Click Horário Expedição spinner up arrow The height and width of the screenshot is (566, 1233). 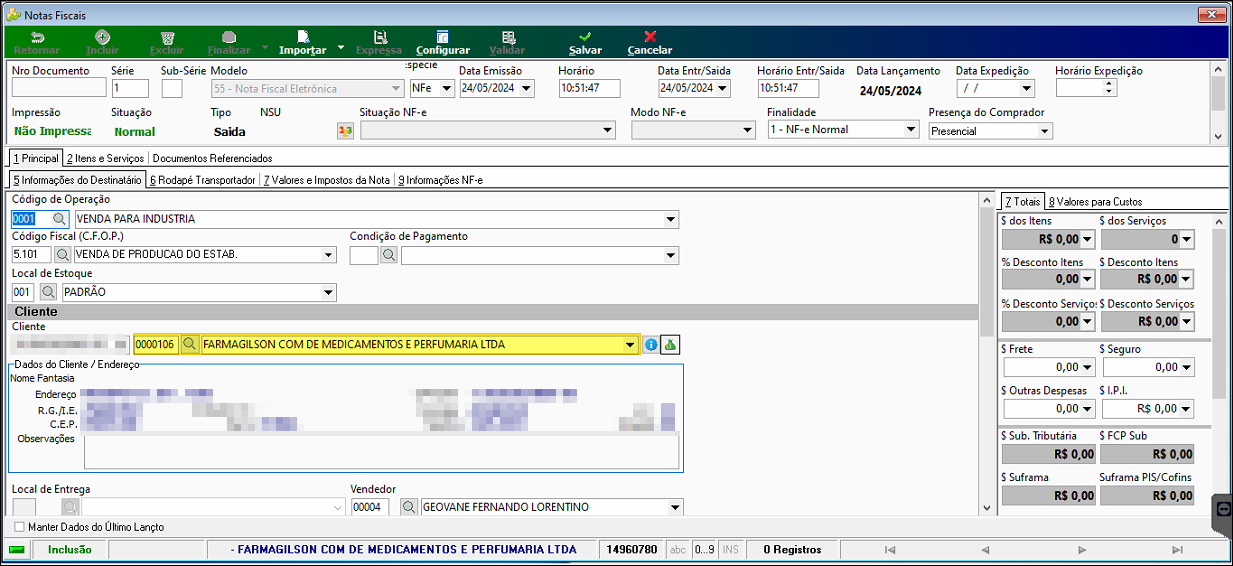pos(1108,84)
